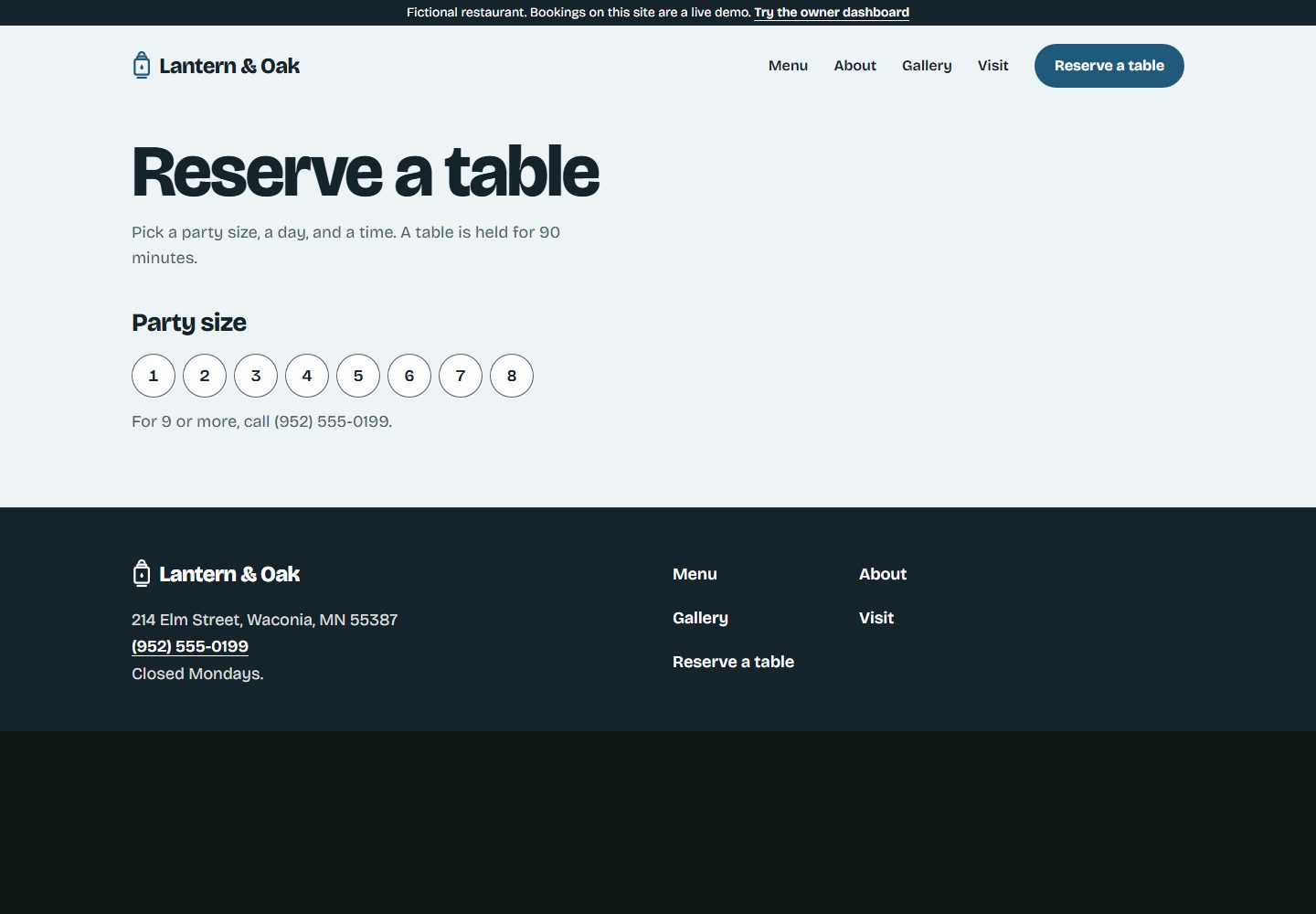Click the address 214 Elm Street, Waconia

(264, 620)
